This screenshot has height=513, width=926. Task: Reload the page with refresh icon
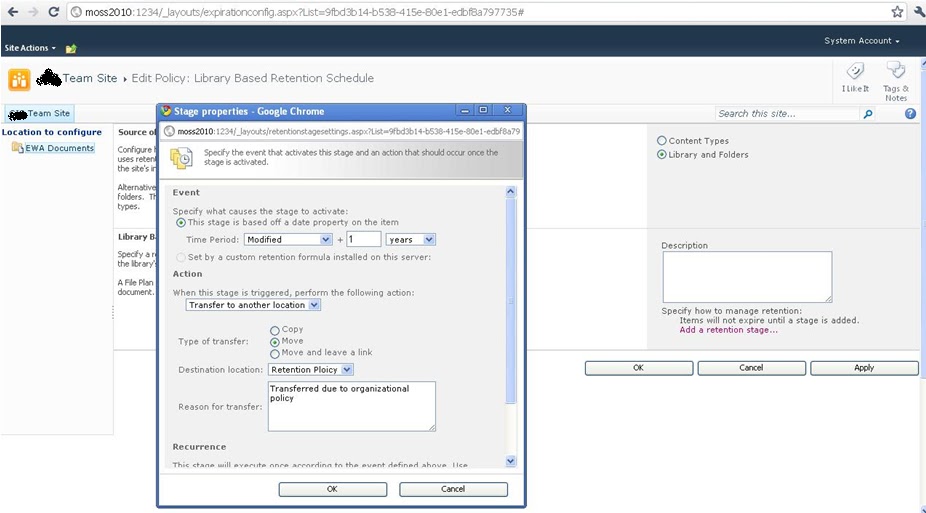tap(53, 12)
